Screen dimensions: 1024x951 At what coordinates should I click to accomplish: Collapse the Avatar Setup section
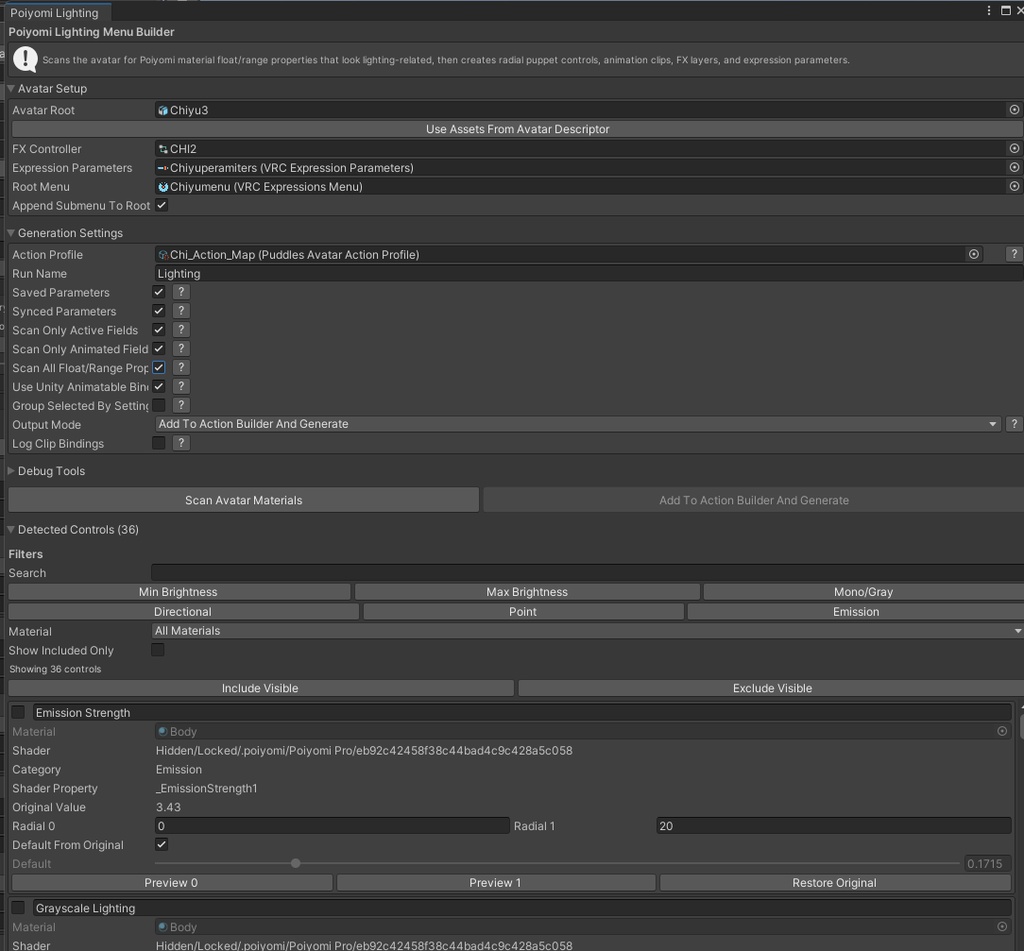click(x=11, y=88)
